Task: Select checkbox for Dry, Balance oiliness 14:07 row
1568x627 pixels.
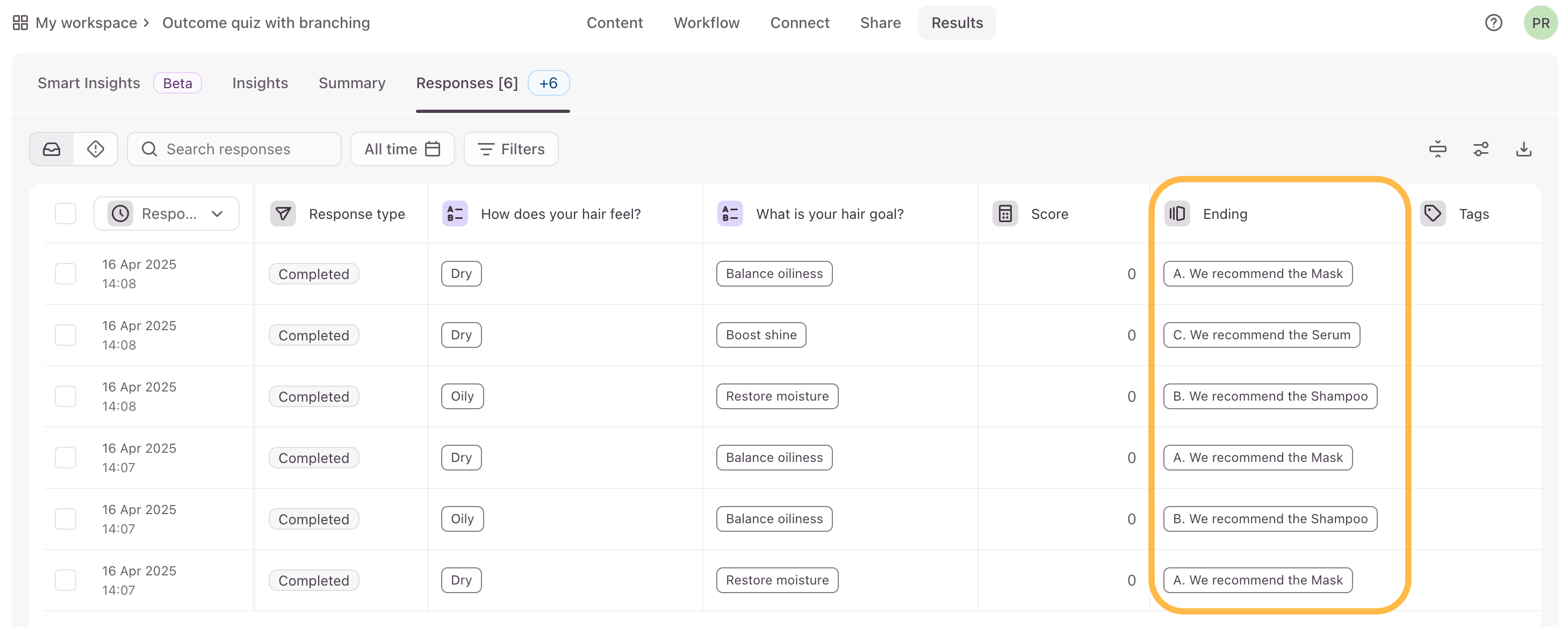Action: (65, 457)
